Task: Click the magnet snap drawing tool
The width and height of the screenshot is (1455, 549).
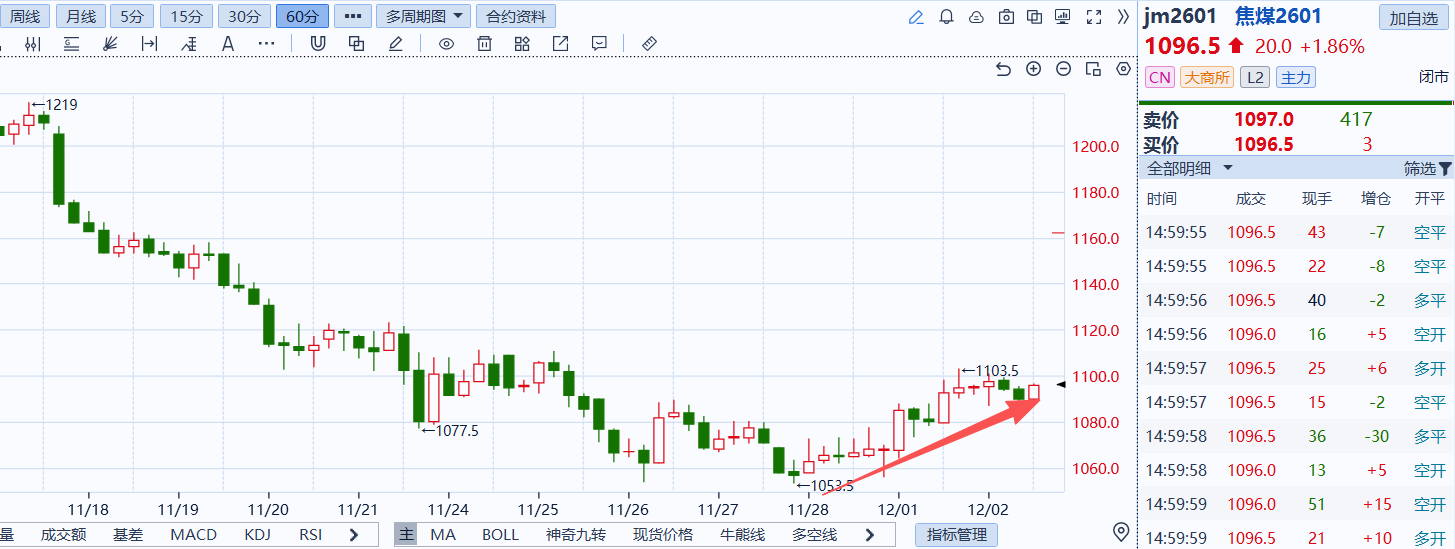Action: (318, 43)
